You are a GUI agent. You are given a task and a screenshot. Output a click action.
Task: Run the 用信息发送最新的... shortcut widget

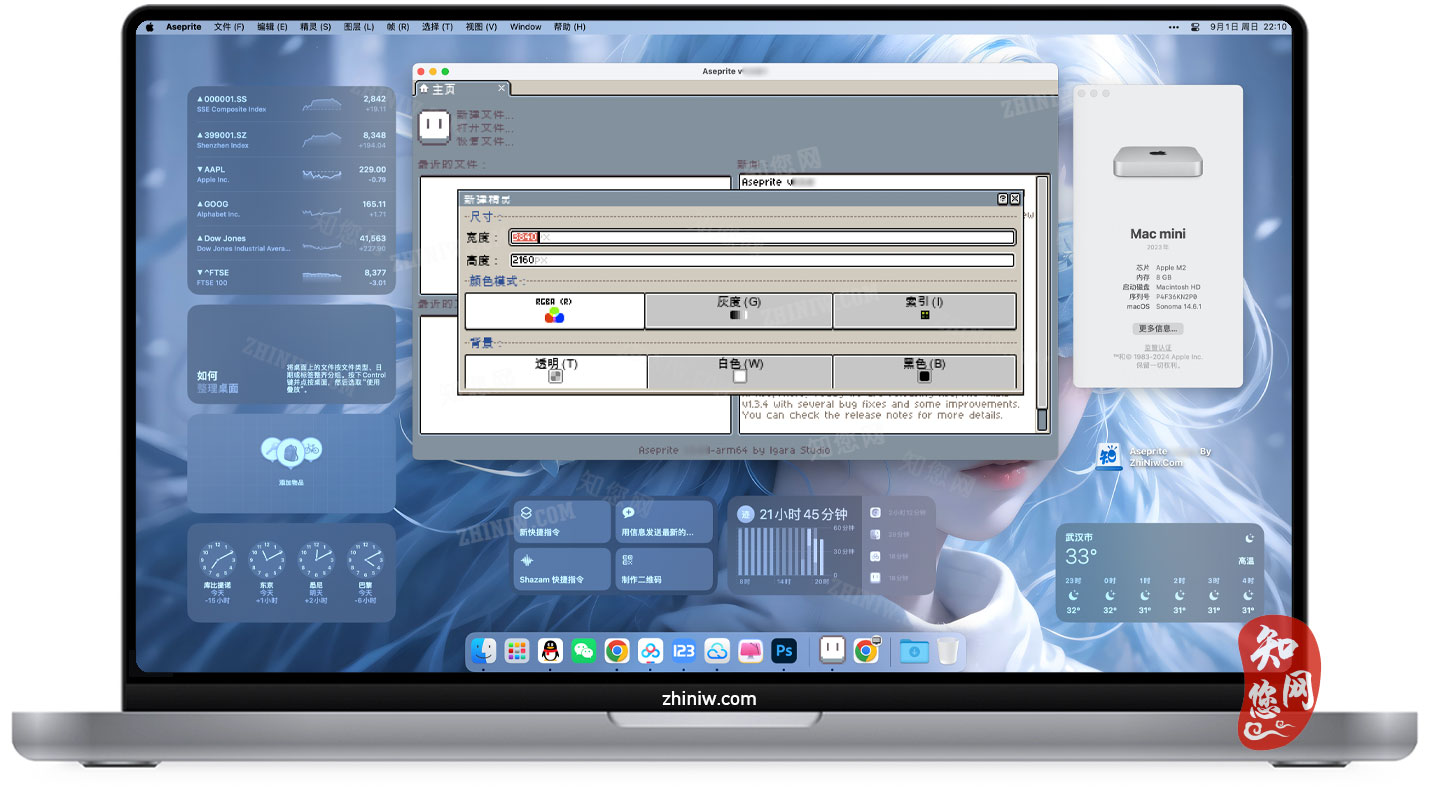pos(664,522)
